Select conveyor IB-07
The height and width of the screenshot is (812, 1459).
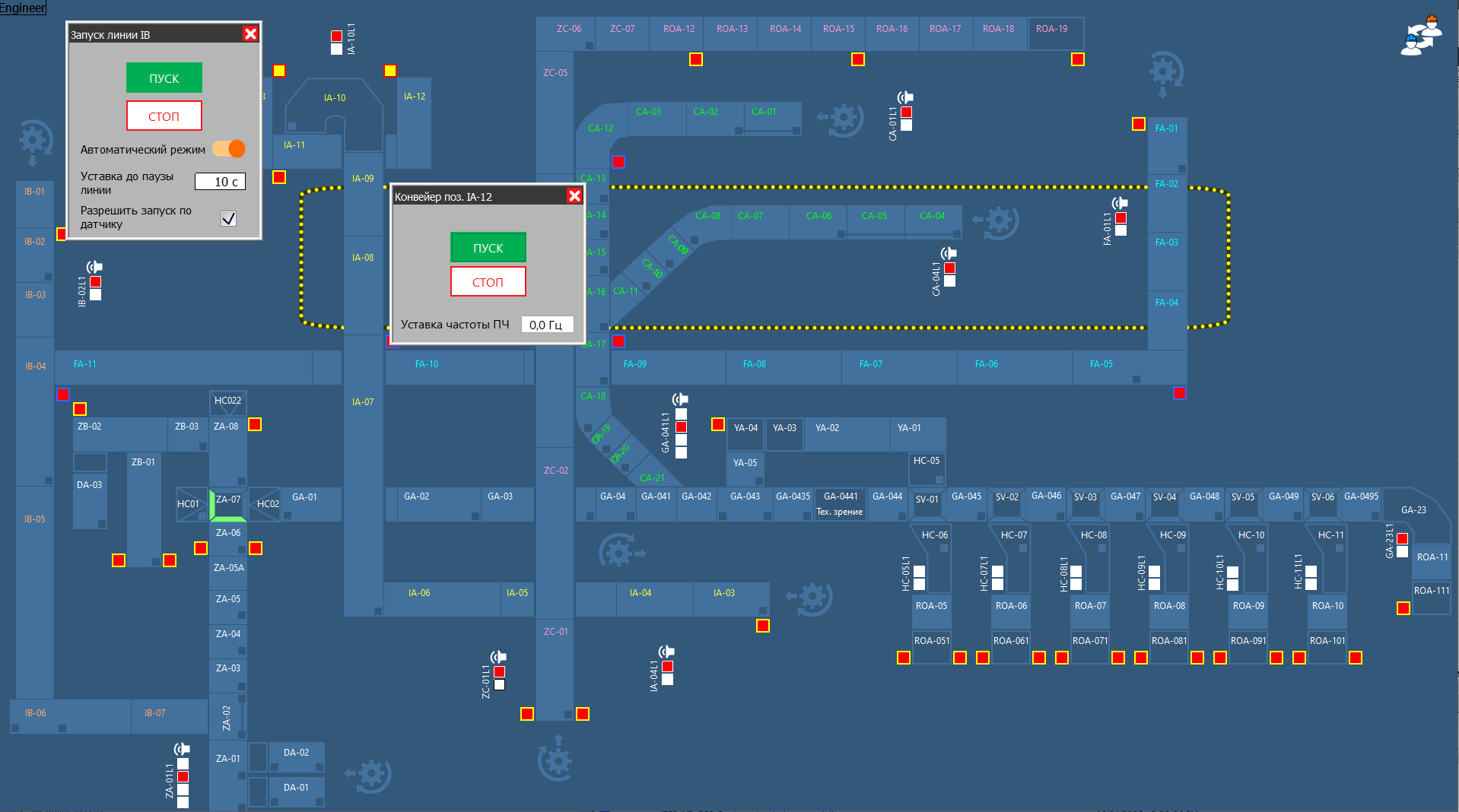click(x=170, y=716)
